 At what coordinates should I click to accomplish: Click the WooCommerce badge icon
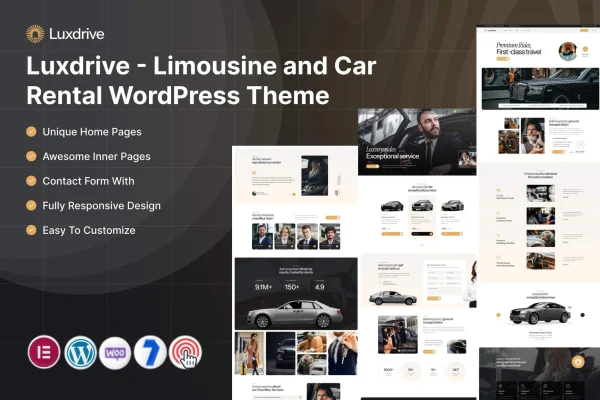tap(115, 353)
